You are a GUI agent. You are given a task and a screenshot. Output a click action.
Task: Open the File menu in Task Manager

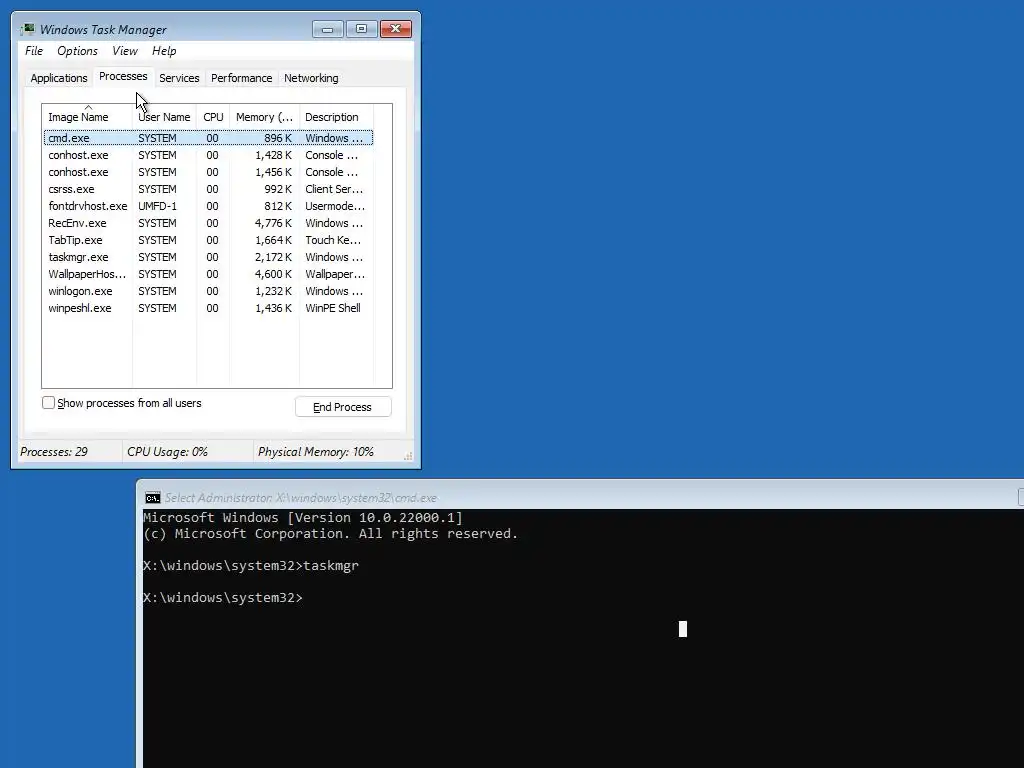tap(34, 51)
